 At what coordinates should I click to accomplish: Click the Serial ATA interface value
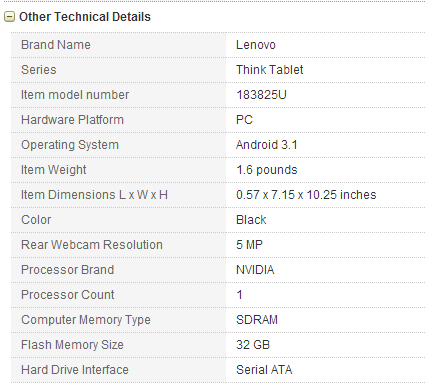pos(264,370)
